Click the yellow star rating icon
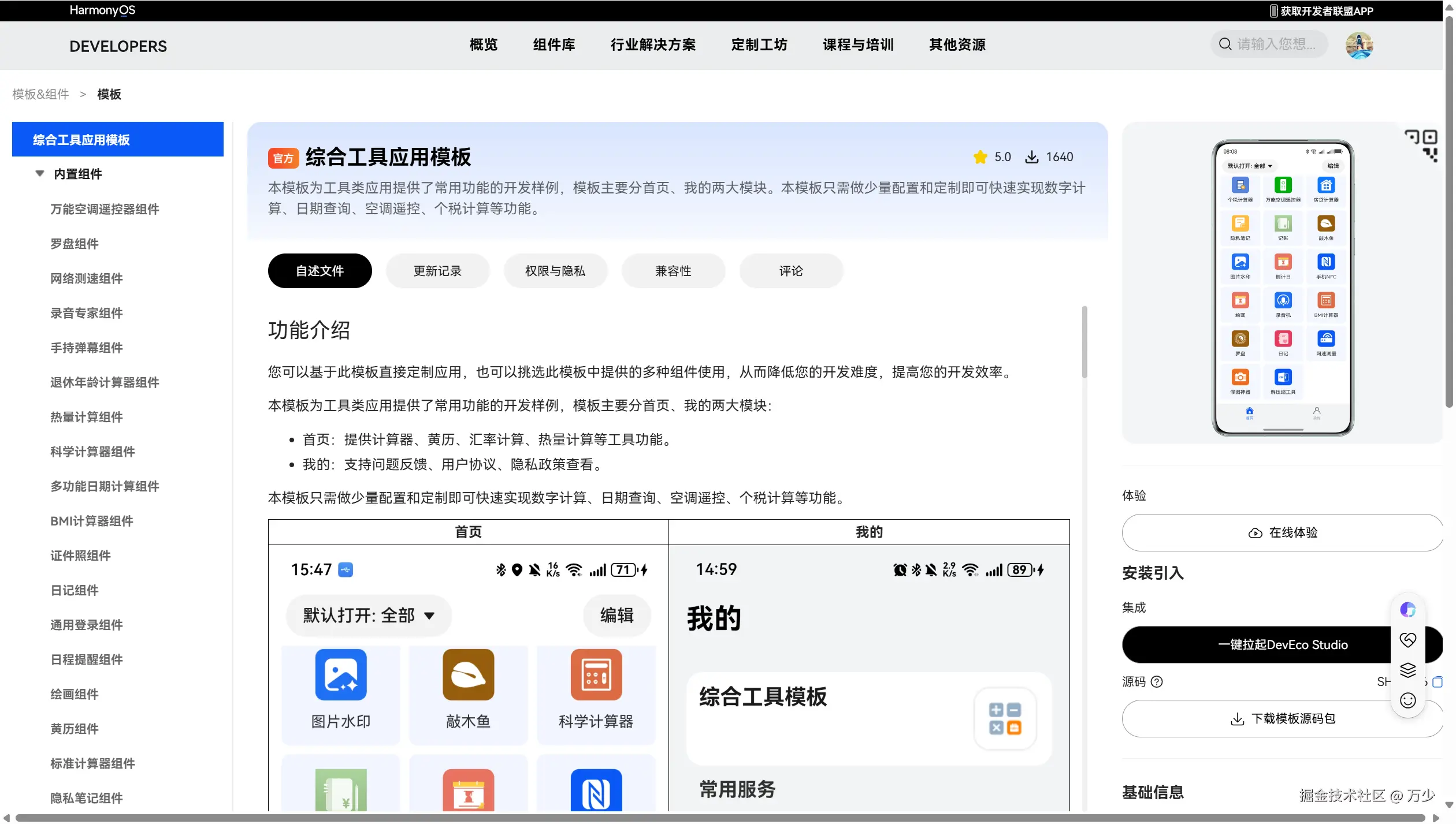This screenshot has width=1456, height=824. click(x=980, y=157)
